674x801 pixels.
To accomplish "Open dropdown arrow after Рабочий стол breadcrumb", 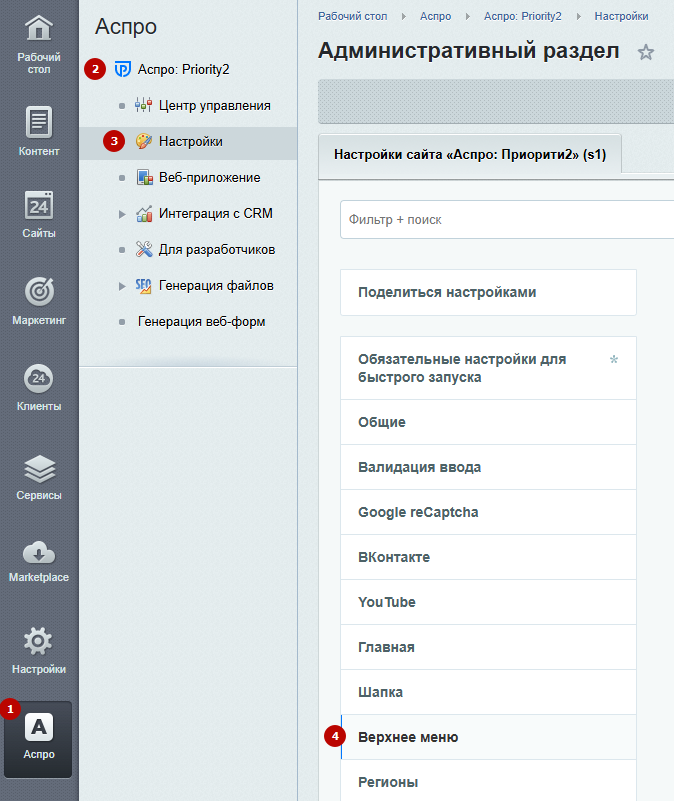I will click(x=404, y=16).
